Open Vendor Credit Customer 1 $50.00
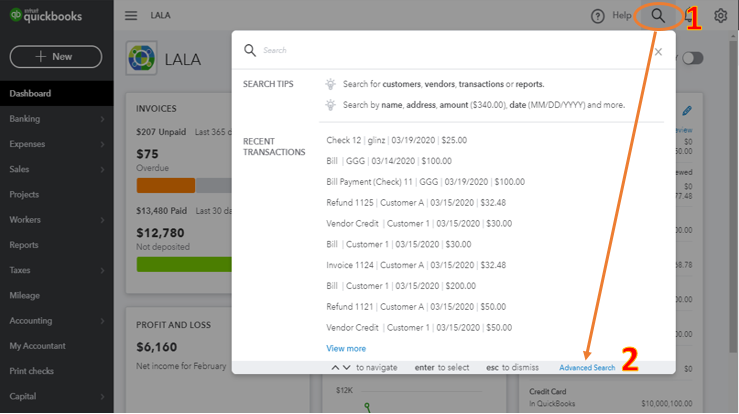739x414 pixels. click(419, 327)
